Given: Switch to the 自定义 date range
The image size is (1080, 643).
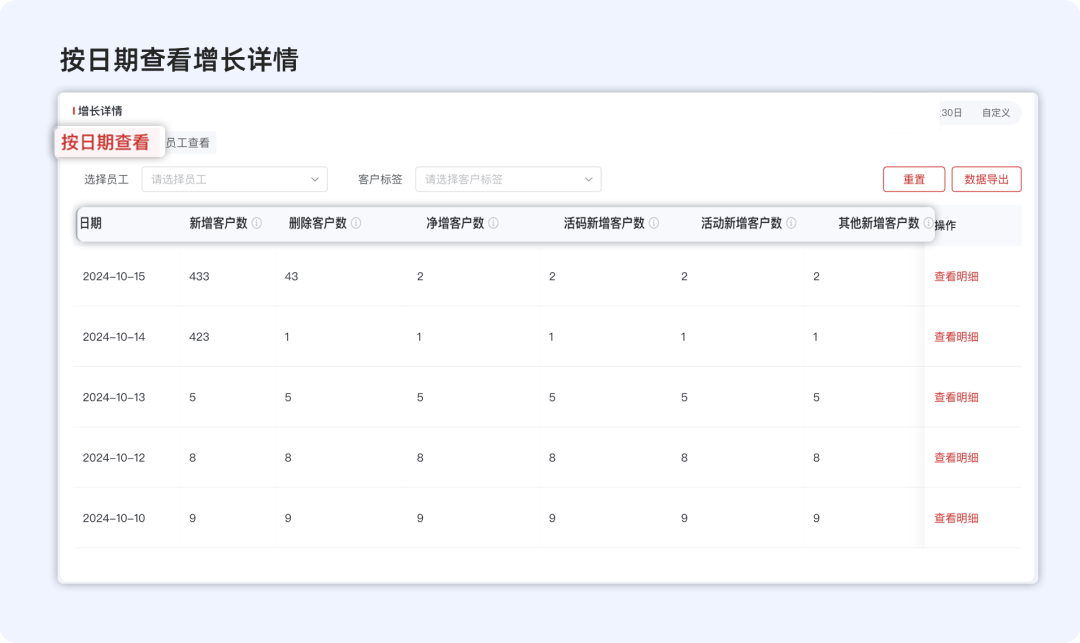Looking at the screenshot, I should (x=996, y=113).
